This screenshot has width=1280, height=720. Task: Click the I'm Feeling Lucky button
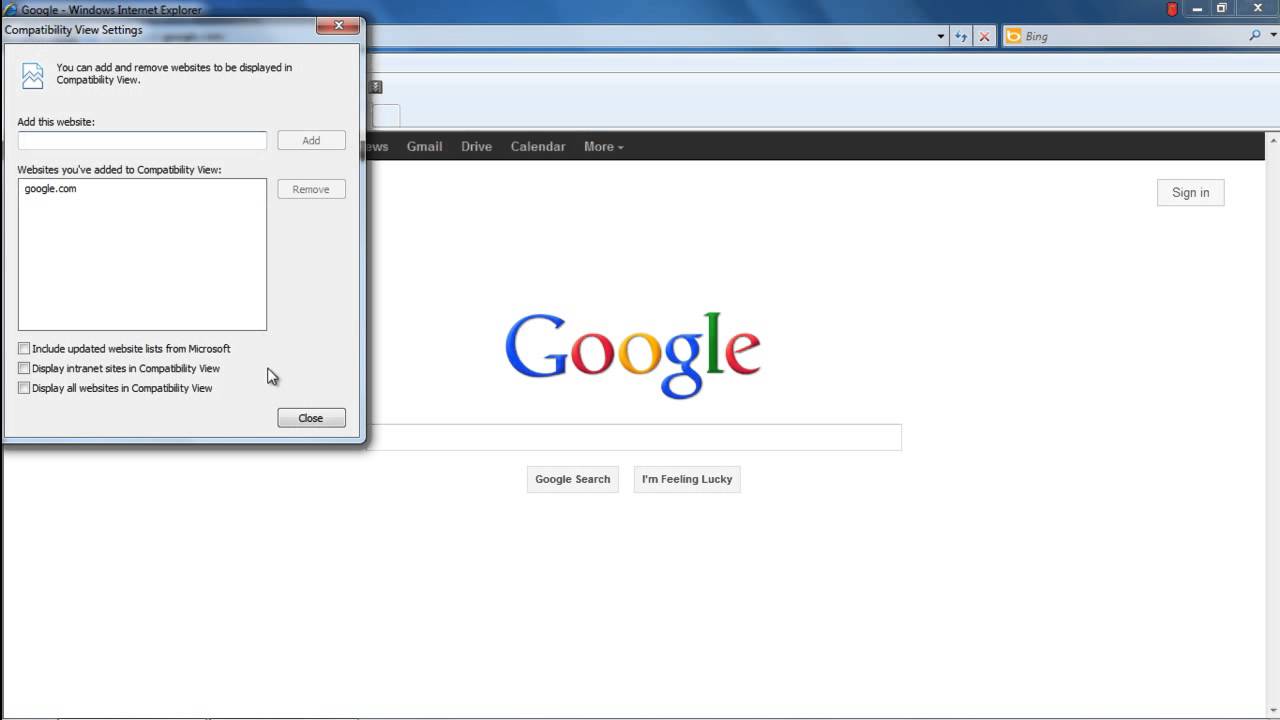[687, 479]
